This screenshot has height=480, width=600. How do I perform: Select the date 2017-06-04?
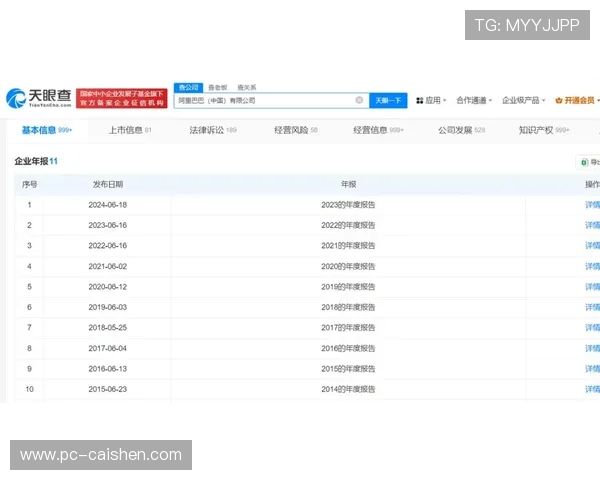(108, 348)
